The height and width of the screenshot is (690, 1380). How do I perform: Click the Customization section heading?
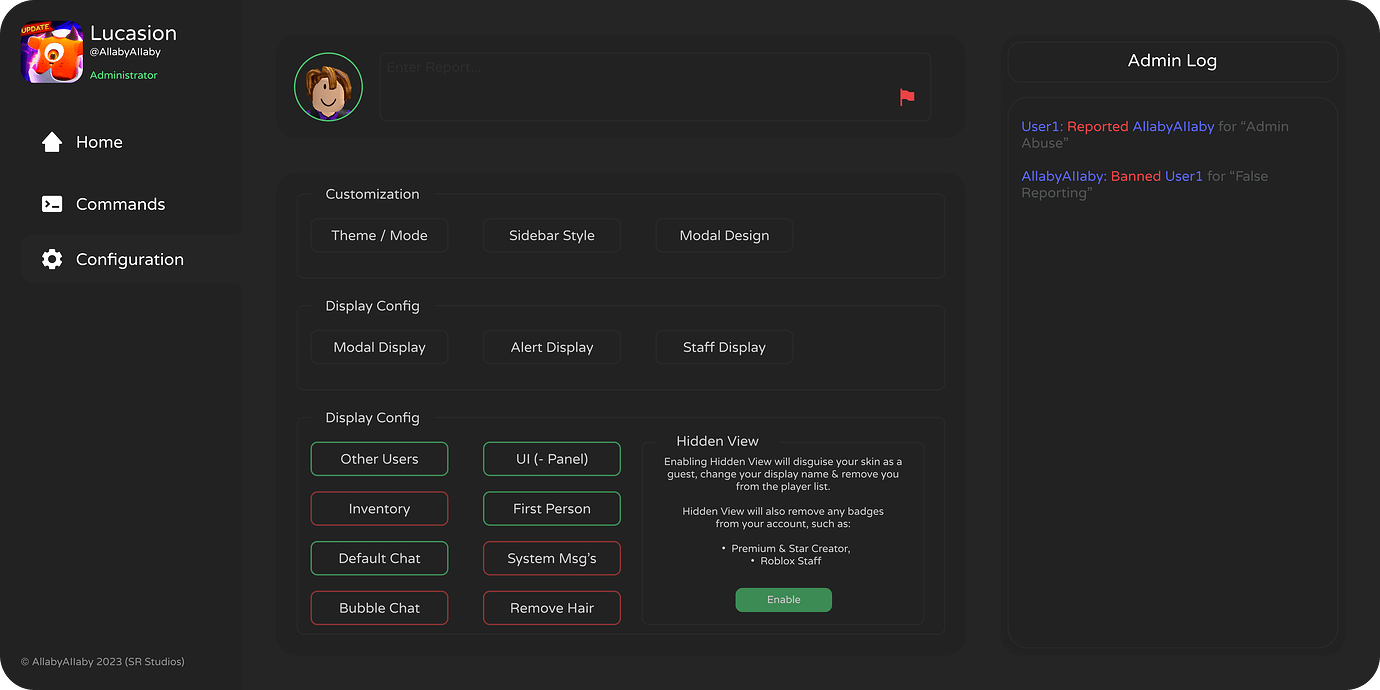tap(372, 194)
